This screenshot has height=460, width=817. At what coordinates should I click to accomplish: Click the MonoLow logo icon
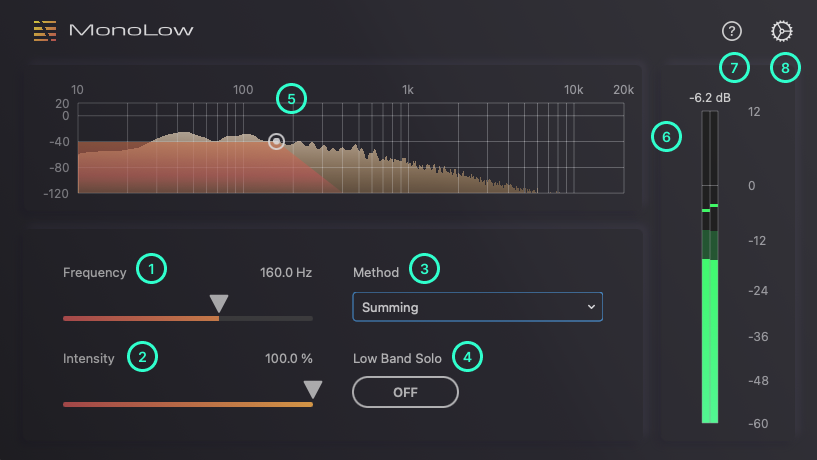(x=44, y=30)
